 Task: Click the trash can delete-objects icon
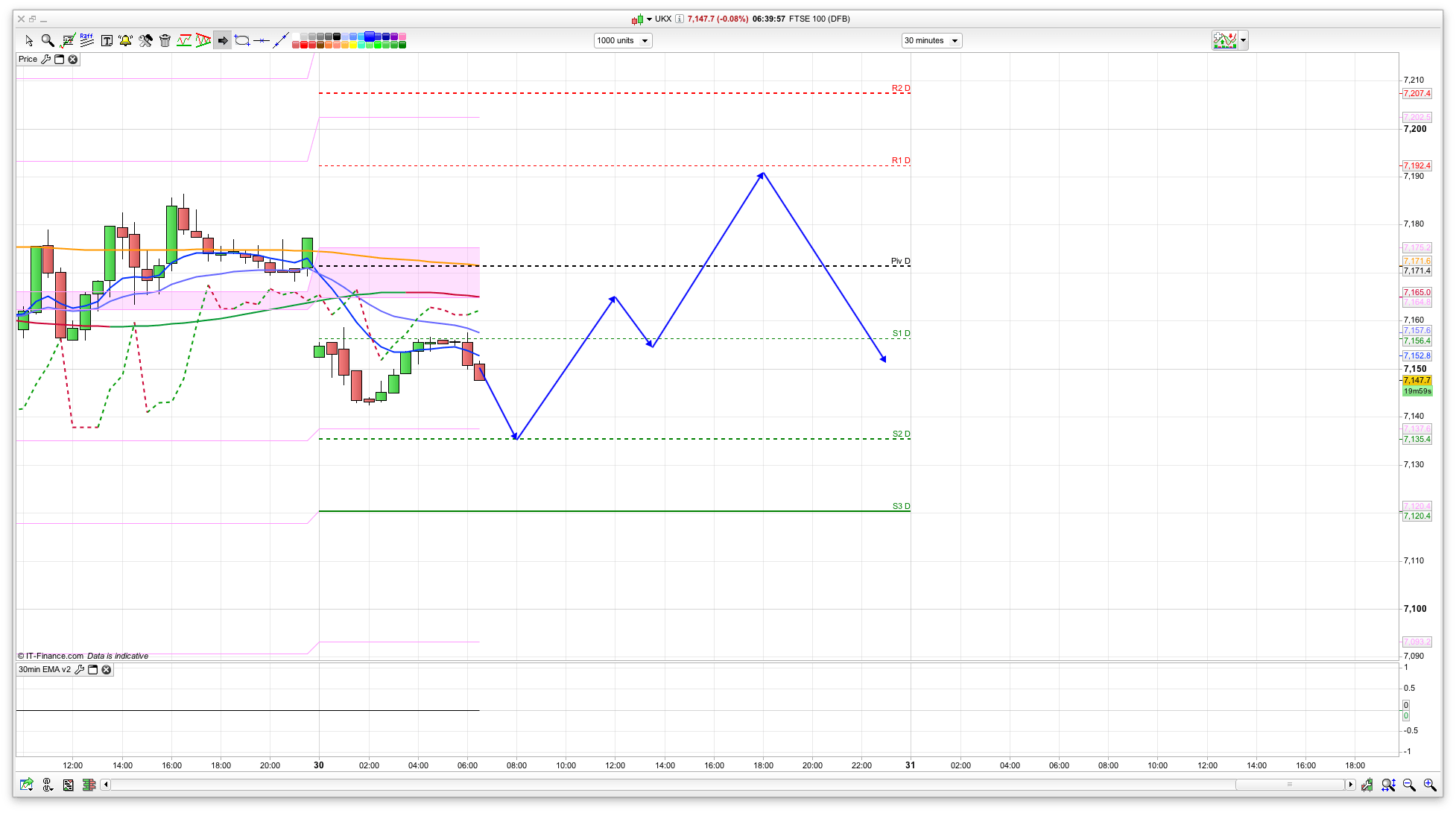click(x=165, y=41)
